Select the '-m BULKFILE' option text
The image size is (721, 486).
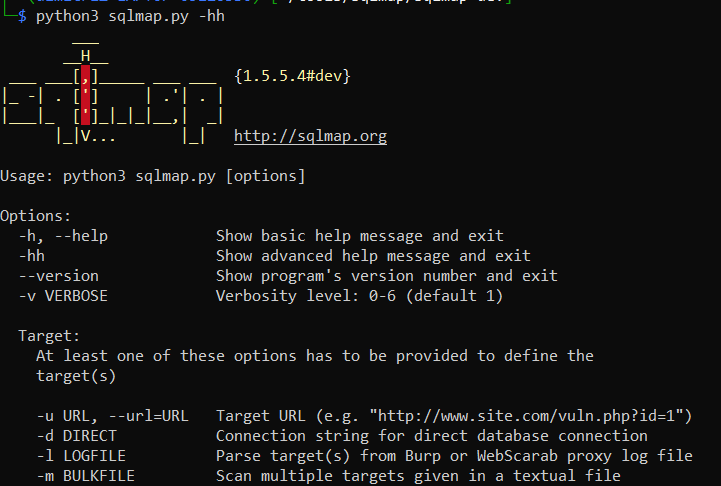pyautogui.click(x=86, y=476)
